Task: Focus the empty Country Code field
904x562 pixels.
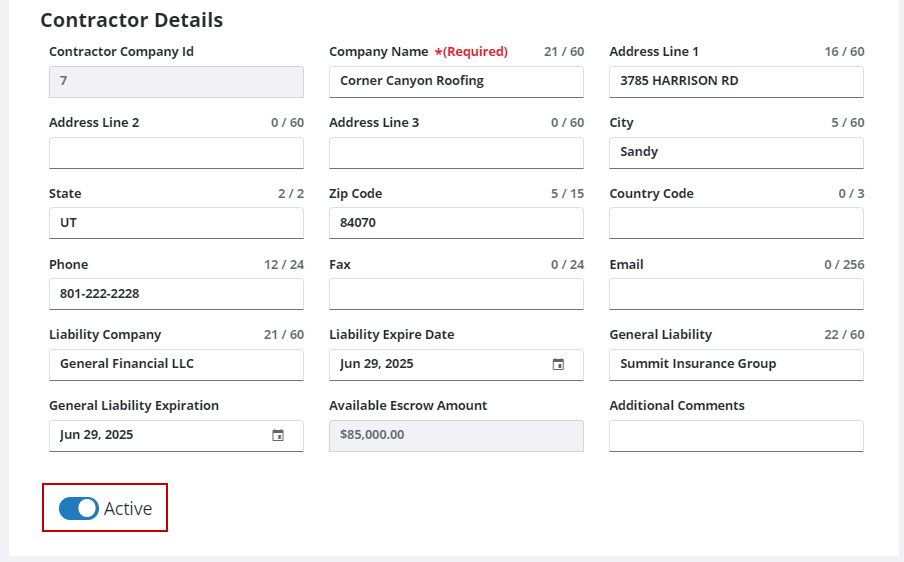Action: tap(736, 223)
